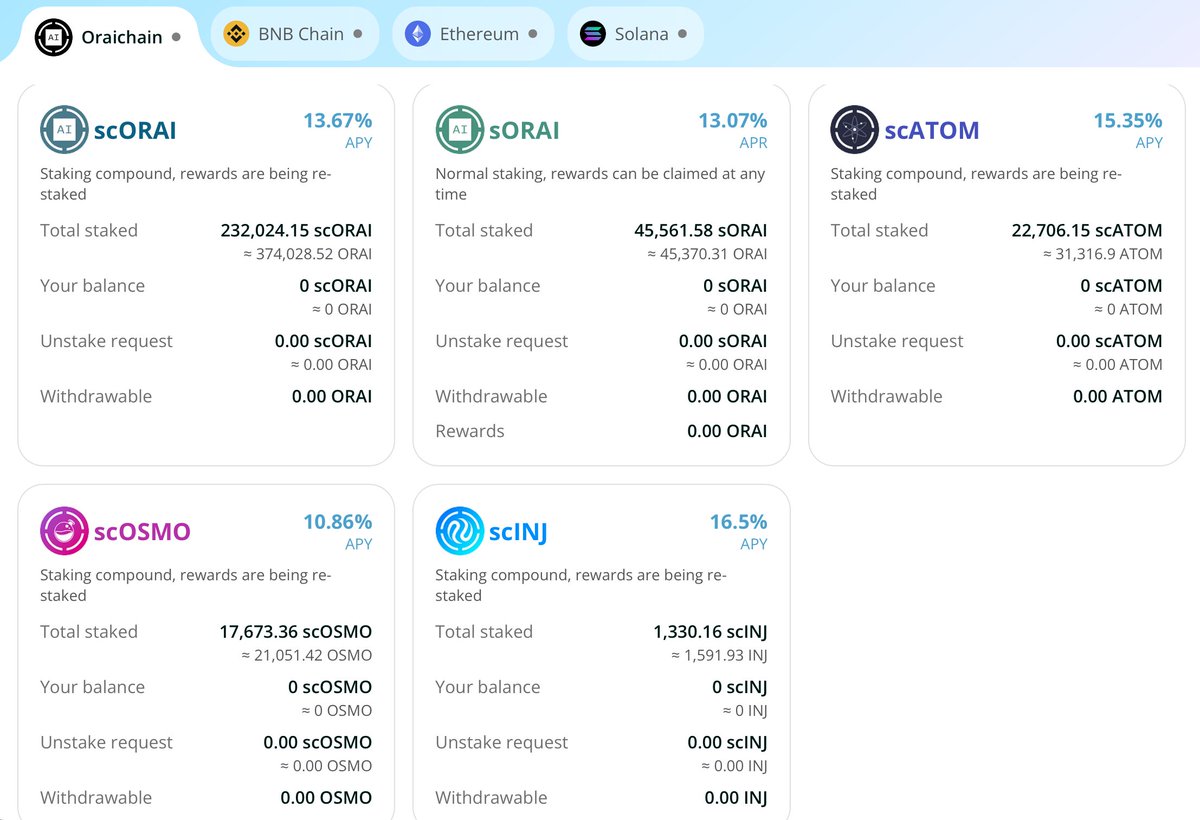Screen dimensions: 1200x820
Task: Click the 0 scATOM balance value
Action: (1121, 286)
